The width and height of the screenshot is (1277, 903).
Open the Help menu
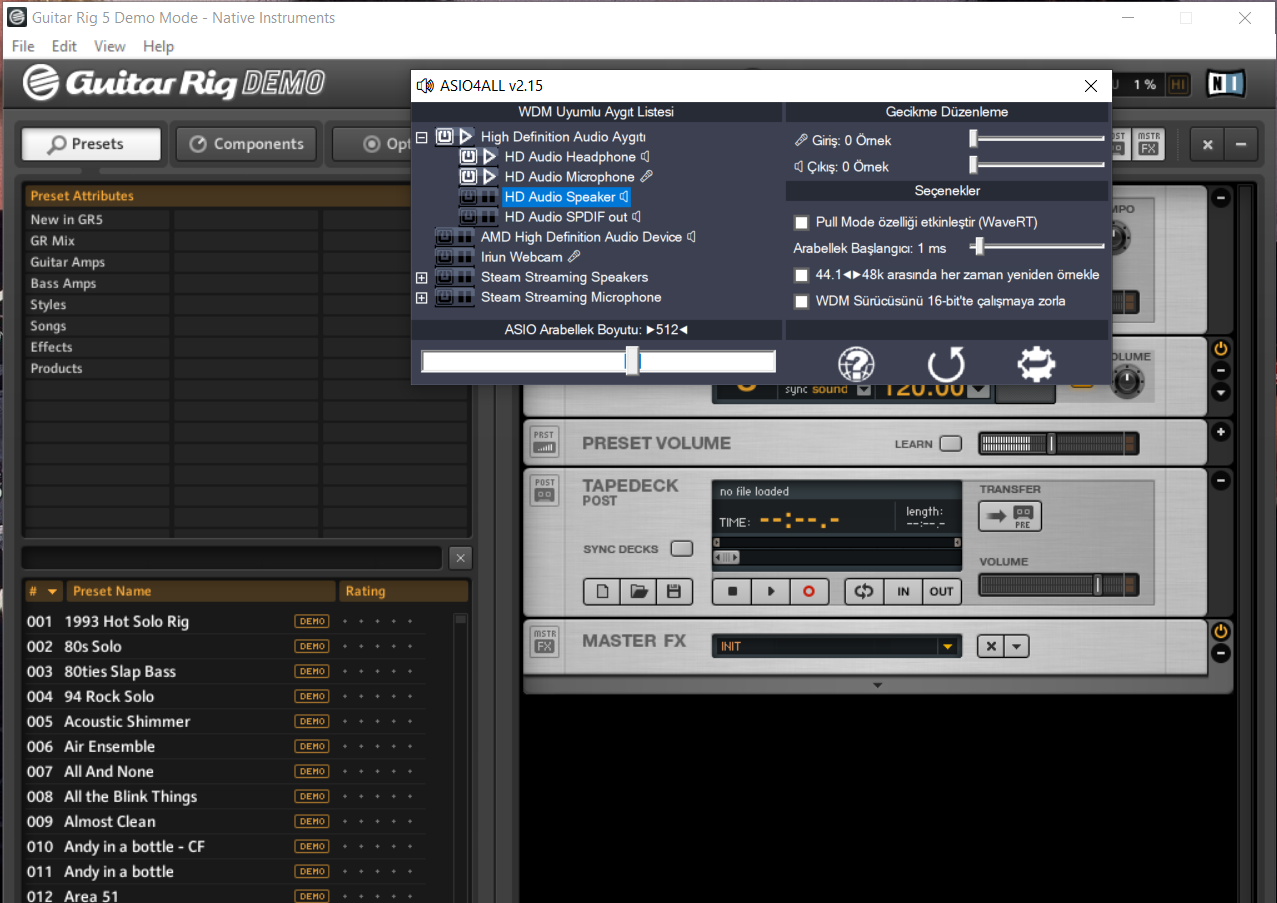coord(158,46)
